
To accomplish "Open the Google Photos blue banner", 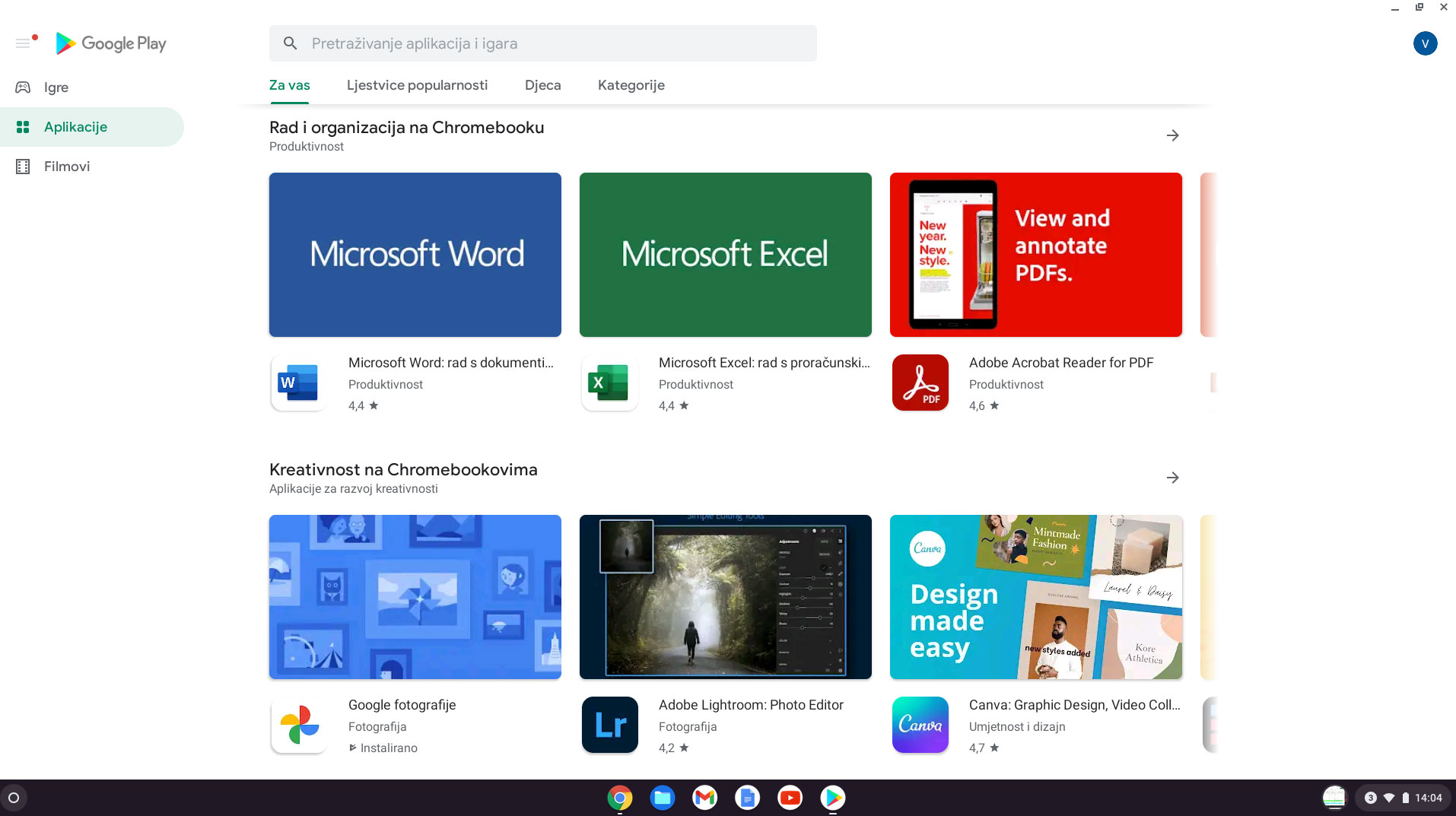I will pos(415,597).
